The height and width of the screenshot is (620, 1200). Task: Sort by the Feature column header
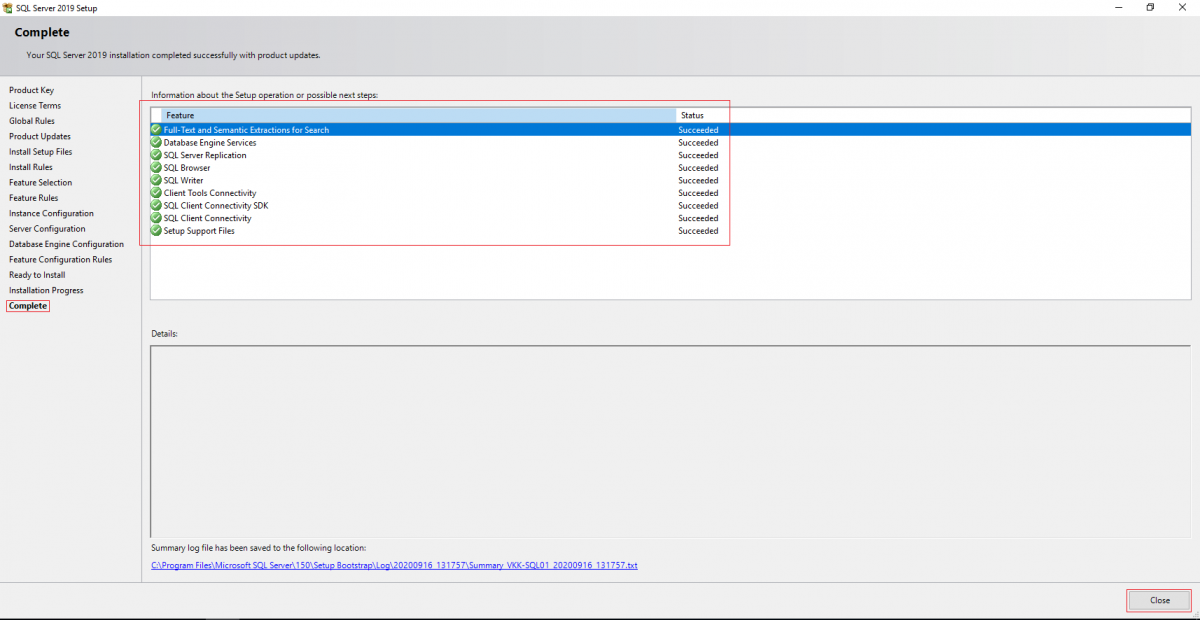[x=418, y=115]
